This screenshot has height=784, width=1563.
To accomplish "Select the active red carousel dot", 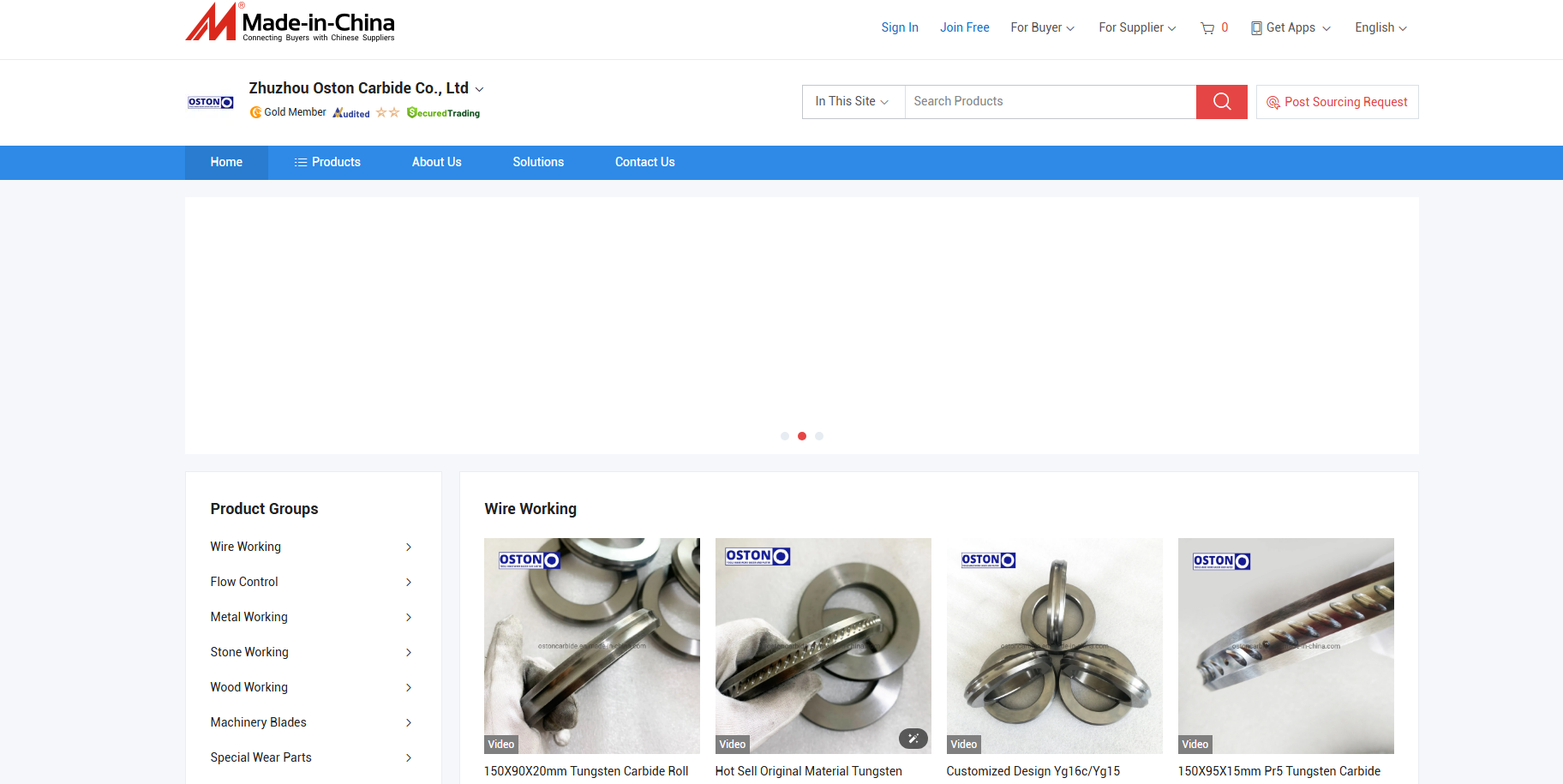I will pos(802,436).
